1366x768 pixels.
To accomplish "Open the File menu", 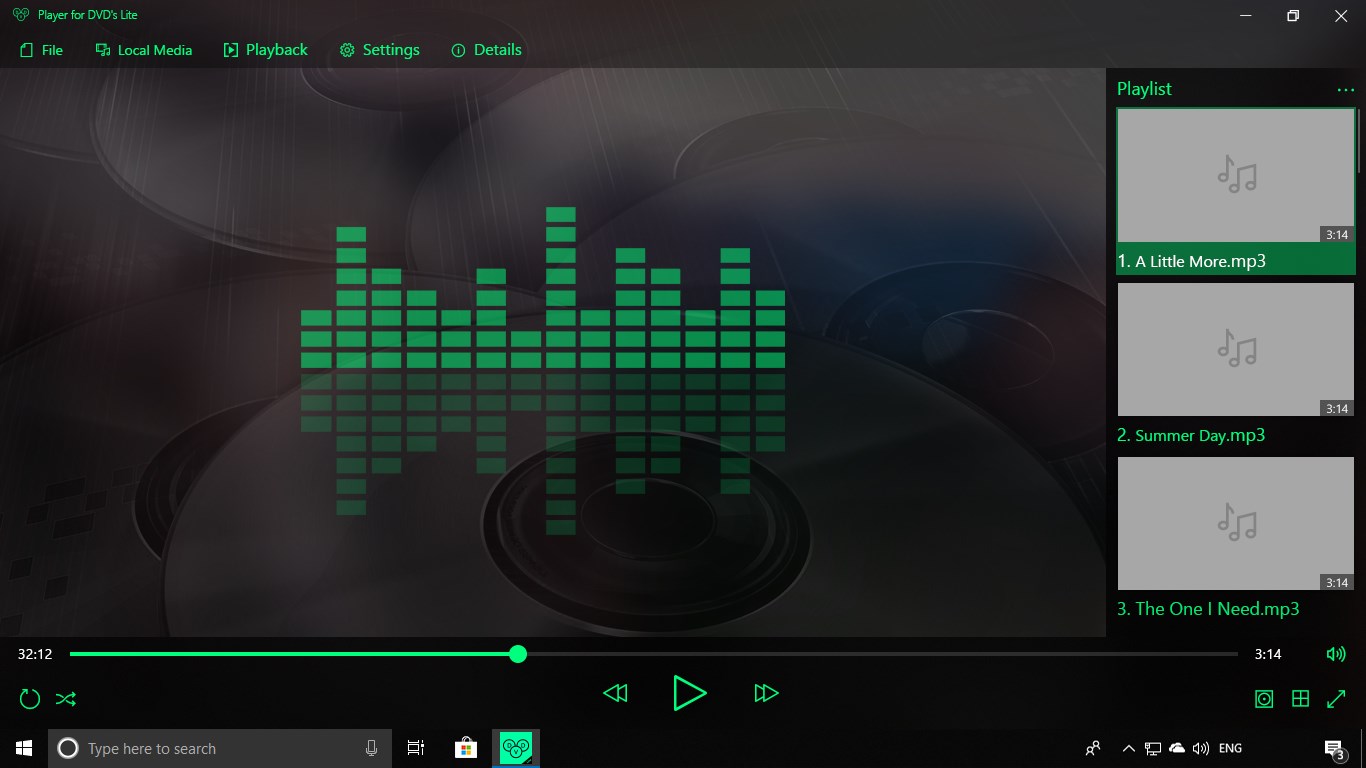I will (41, 49).
